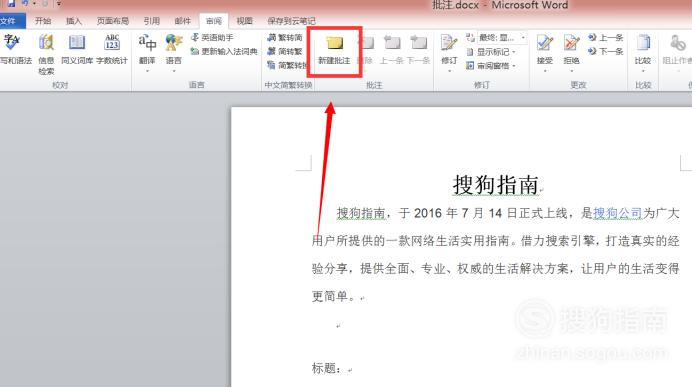The height and width of the screenshot is (387, 692).
Task: Open the 页面布局 ribbon tab
Action: [113, 21]
